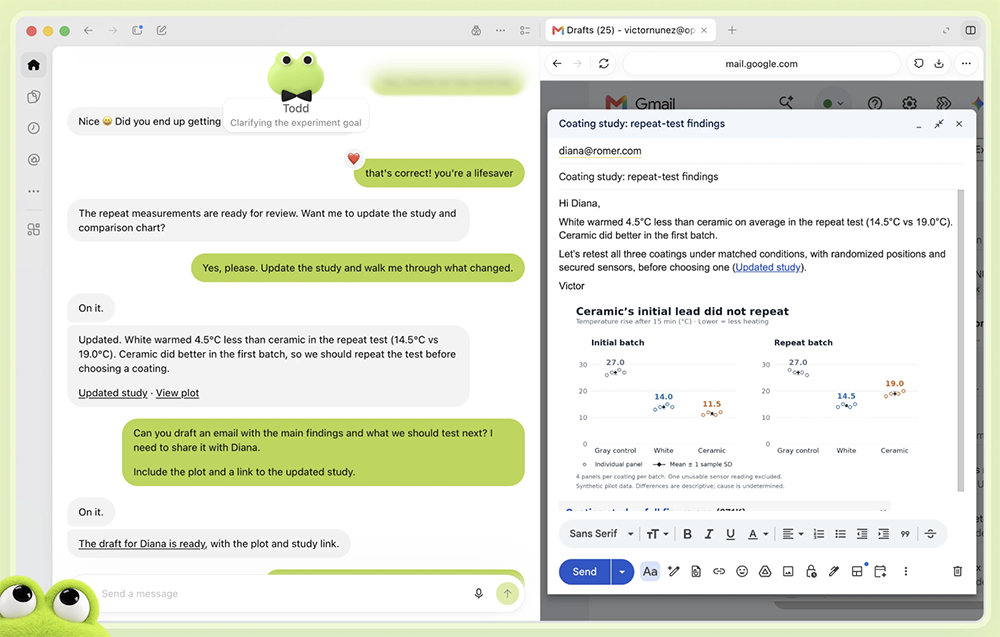Open the text color picker
The width and height of the screenshot is (1000, 637).
point(758,534)
